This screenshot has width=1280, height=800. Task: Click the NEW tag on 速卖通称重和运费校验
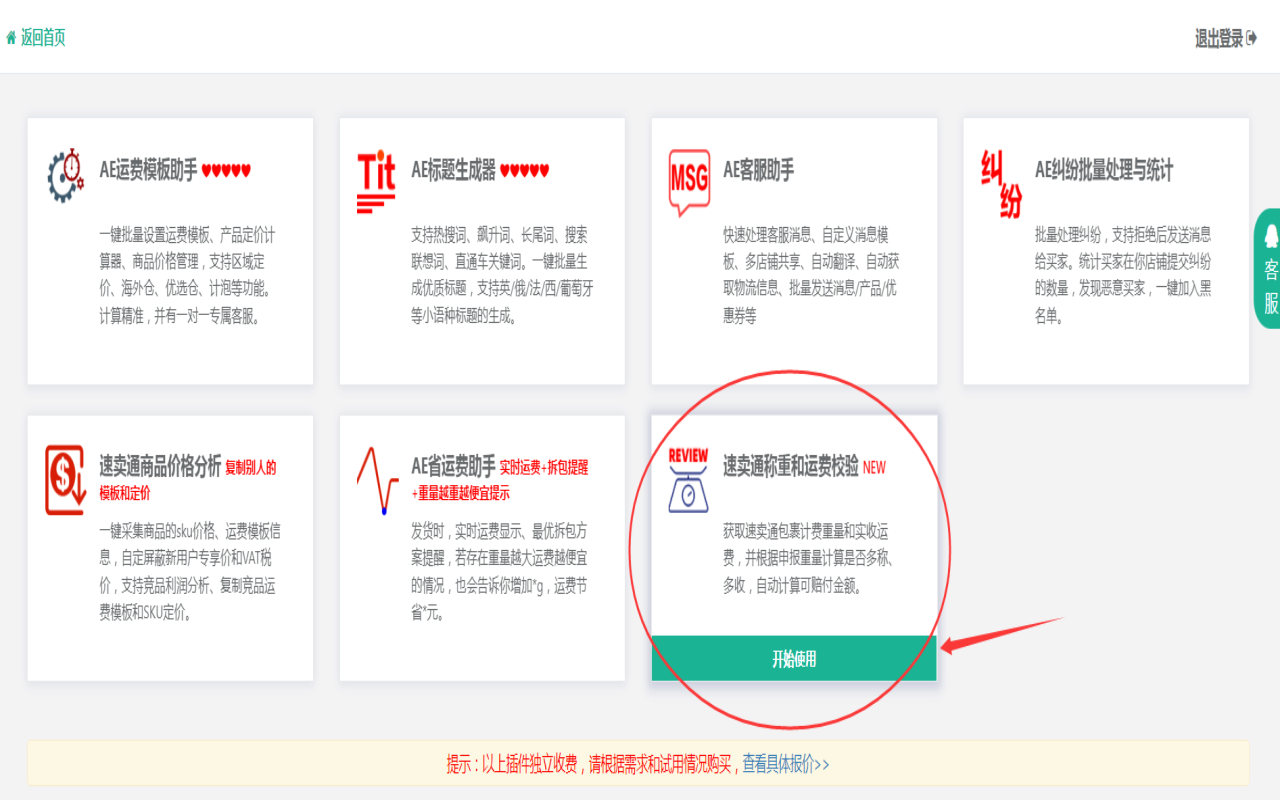point(874,467)
